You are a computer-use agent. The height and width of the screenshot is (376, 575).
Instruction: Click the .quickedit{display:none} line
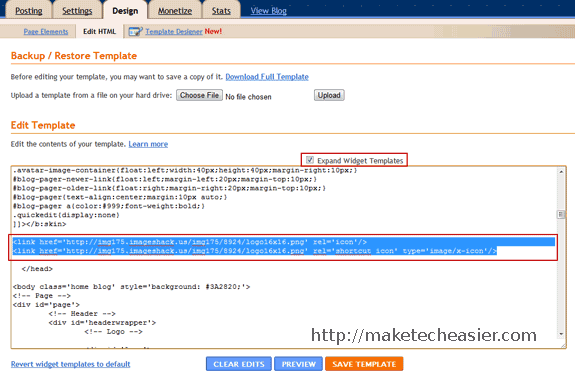pyautogui.click(x=66, y=215)
